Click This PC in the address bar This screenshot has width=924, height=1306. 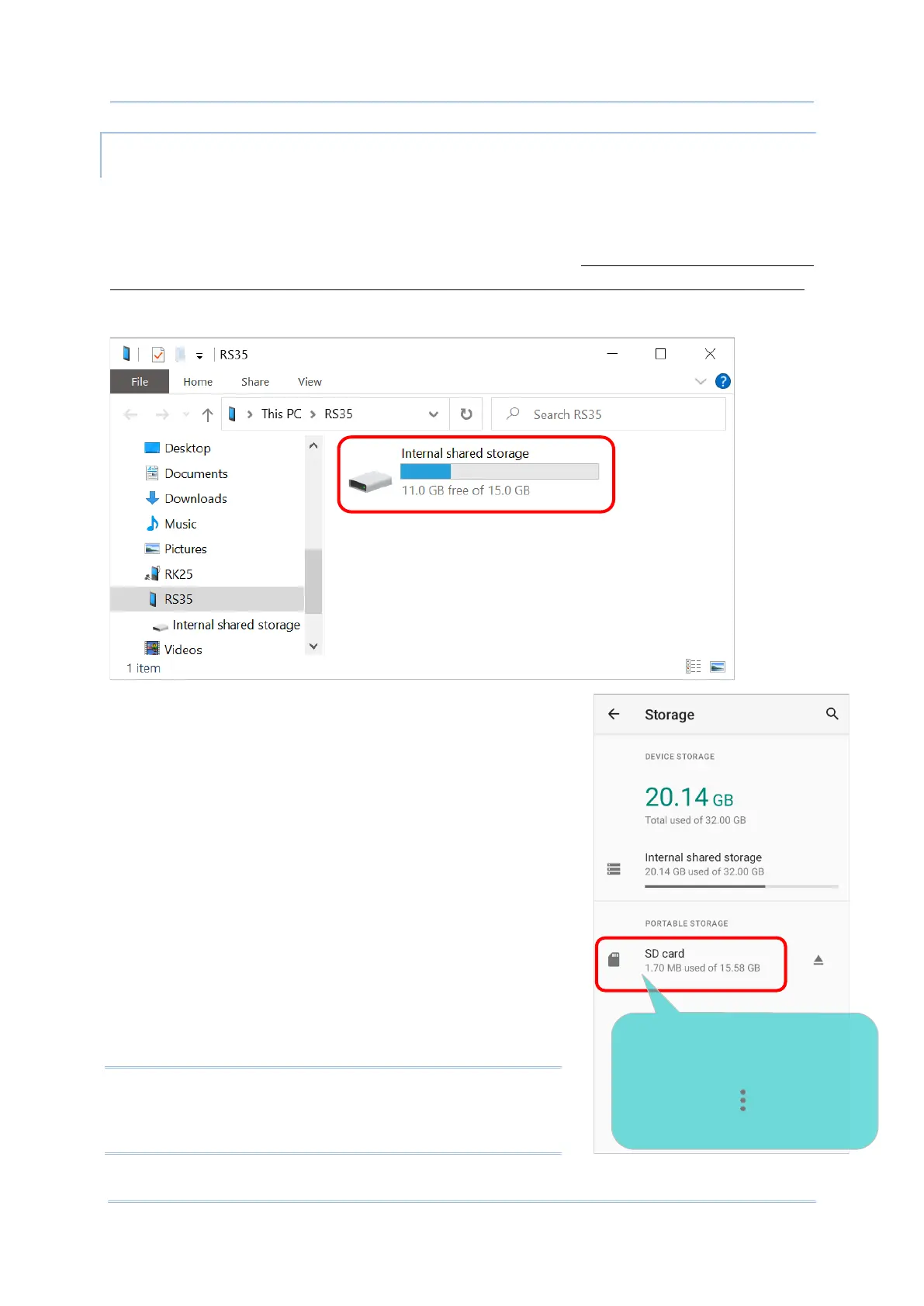click(281, 414)
